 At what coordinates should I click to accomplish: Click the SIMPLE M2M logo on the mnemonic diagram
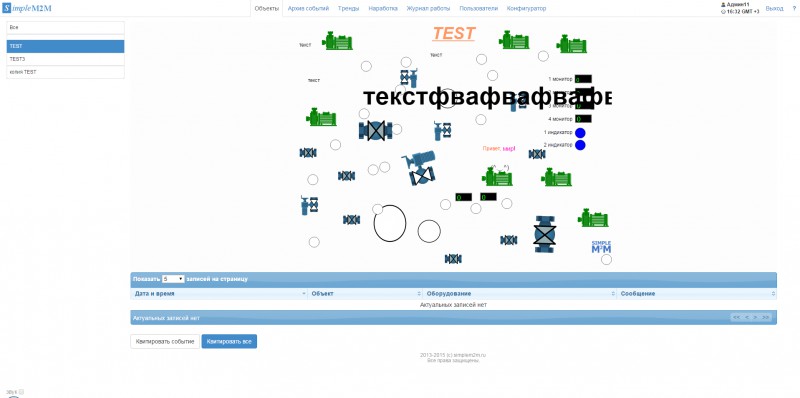[x=601, y=247]
